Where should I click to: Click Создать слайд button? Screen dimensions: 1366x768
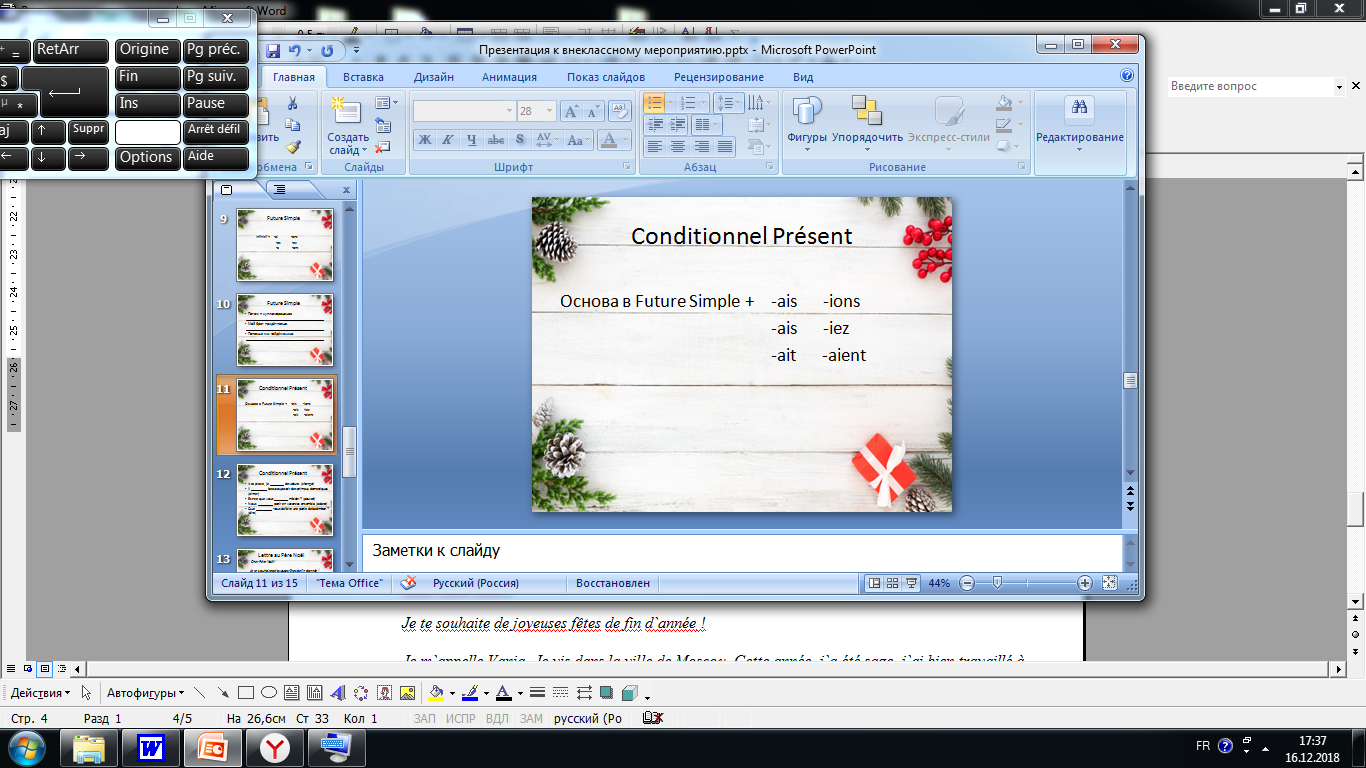(x=347, y=125)
